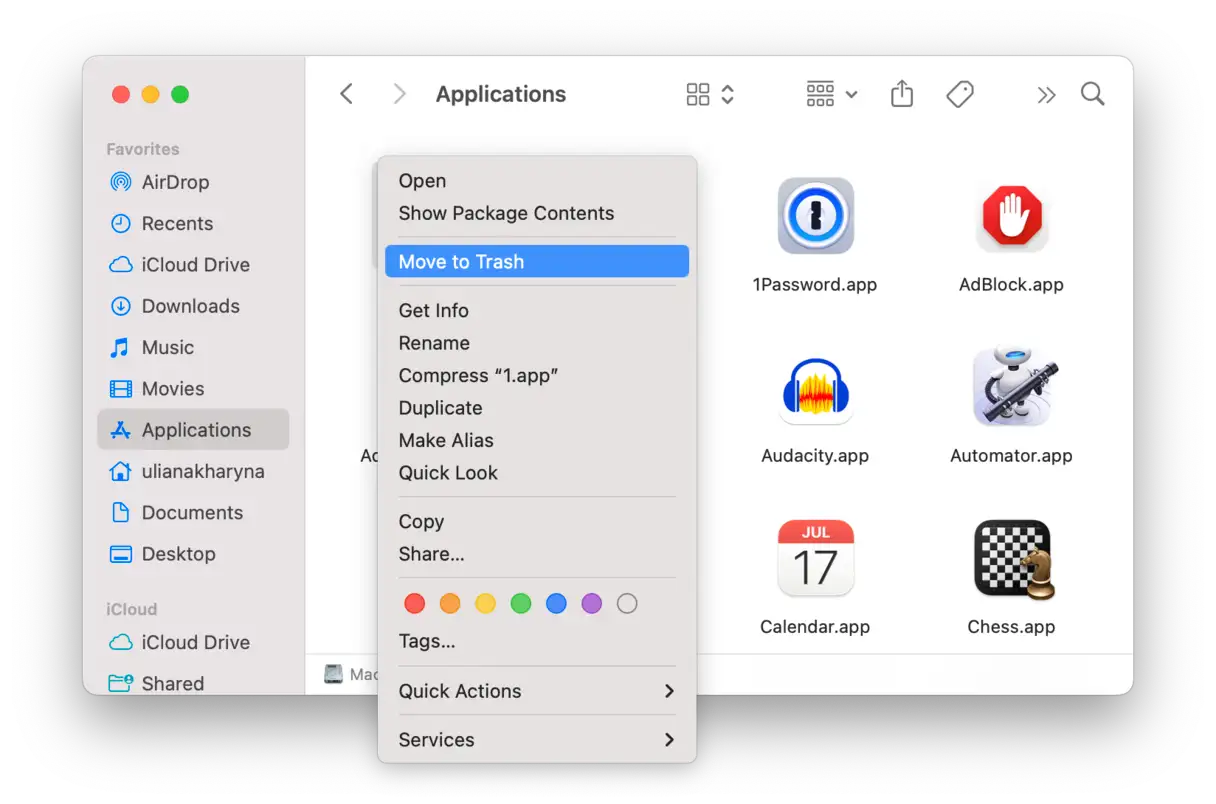The image size is (1216, 804).
Task: Click the Tag icon in toolbar
Action: click(x=960, y=94)
